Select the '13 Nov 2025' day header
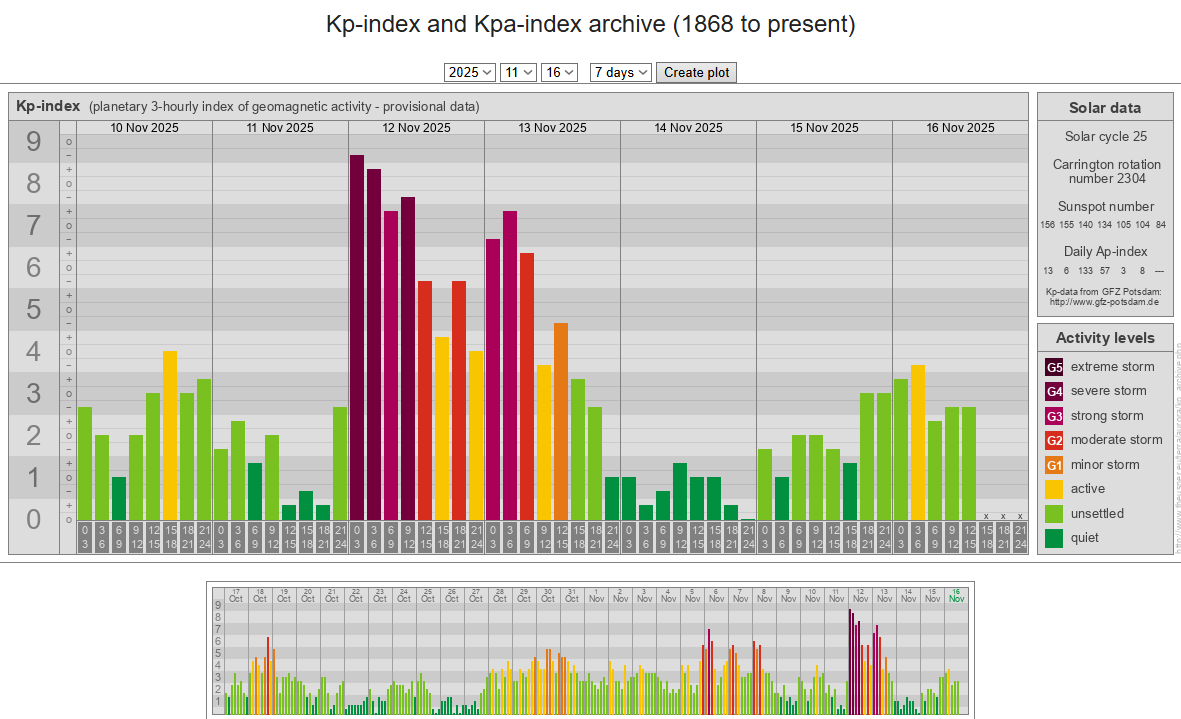 pyautogui.click(x=552, y=128)
